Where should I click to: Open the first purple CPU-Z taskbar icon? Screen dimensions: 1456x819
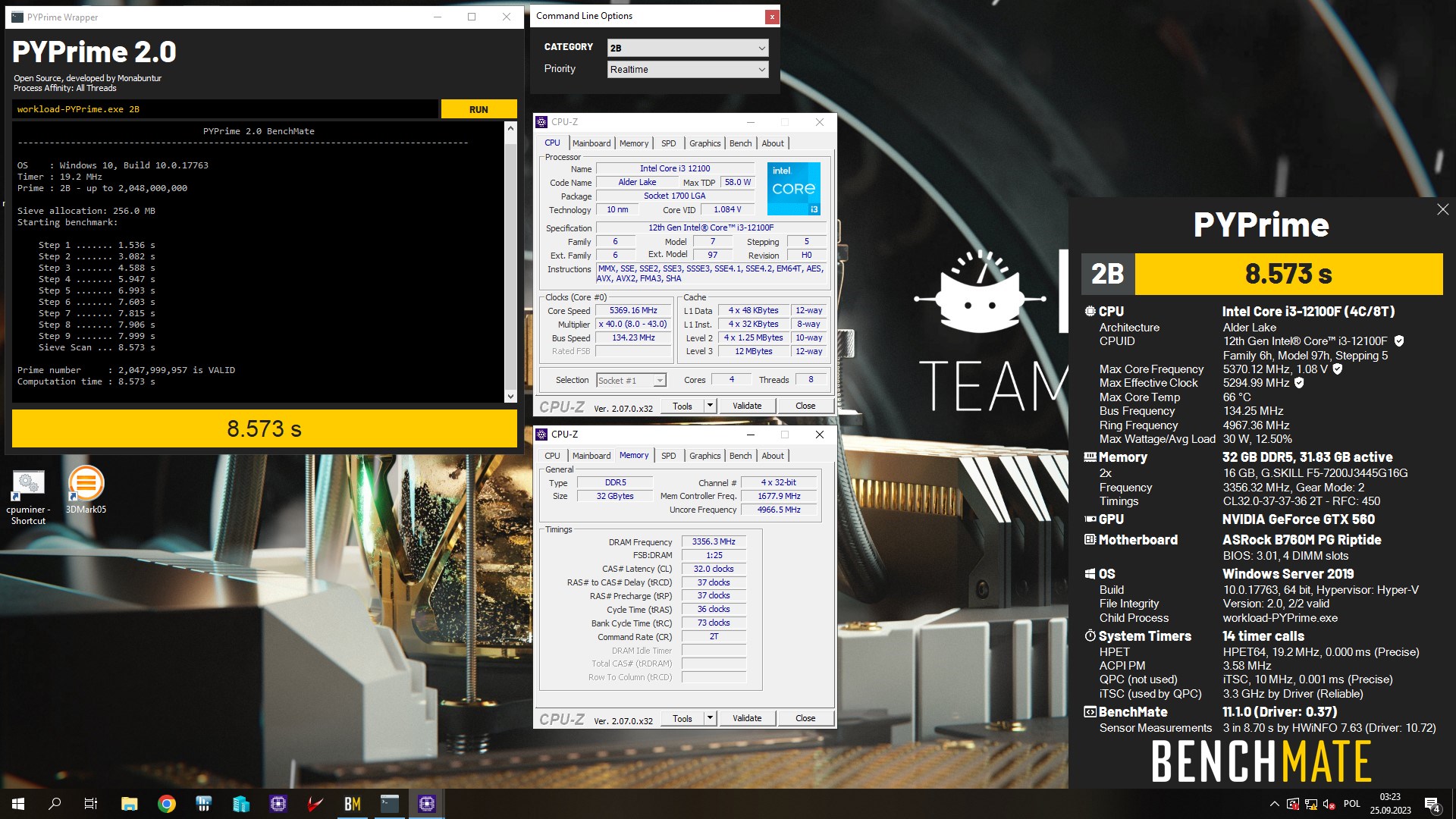coord(278,804)
